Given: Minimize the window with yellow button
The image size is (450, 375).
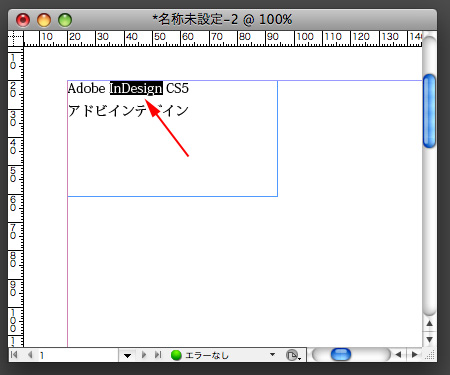Looking at the screenshot, I should (44, 20).
